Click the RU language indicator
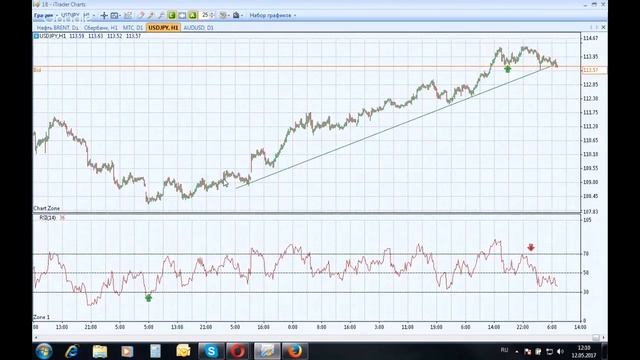 point(504,350)
